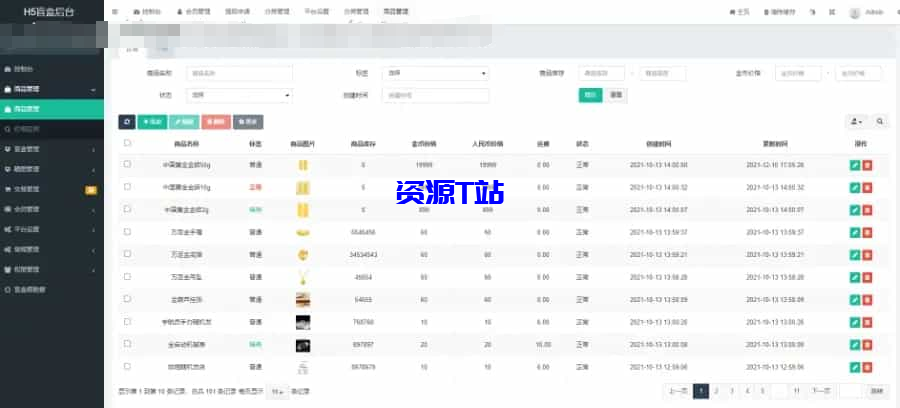The height and width of the screenshot is (408, 900).
Task: Click the green search submit button in filter form
Action: 590,95
